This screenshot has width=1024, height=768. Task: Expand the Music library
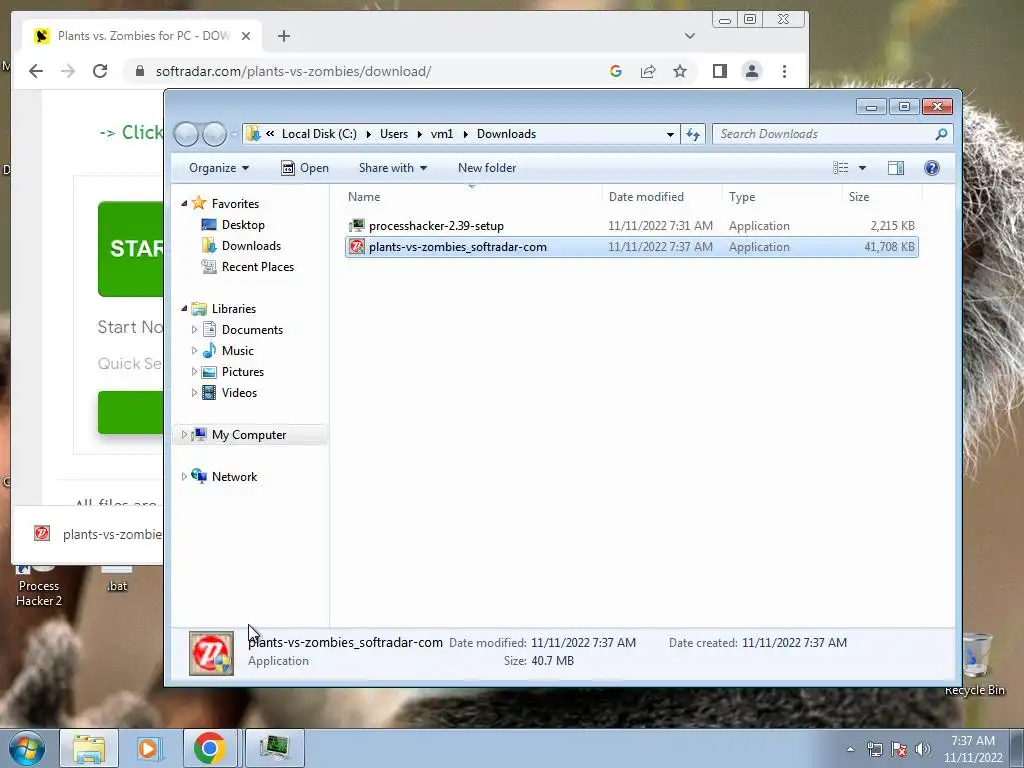(194, 351)
